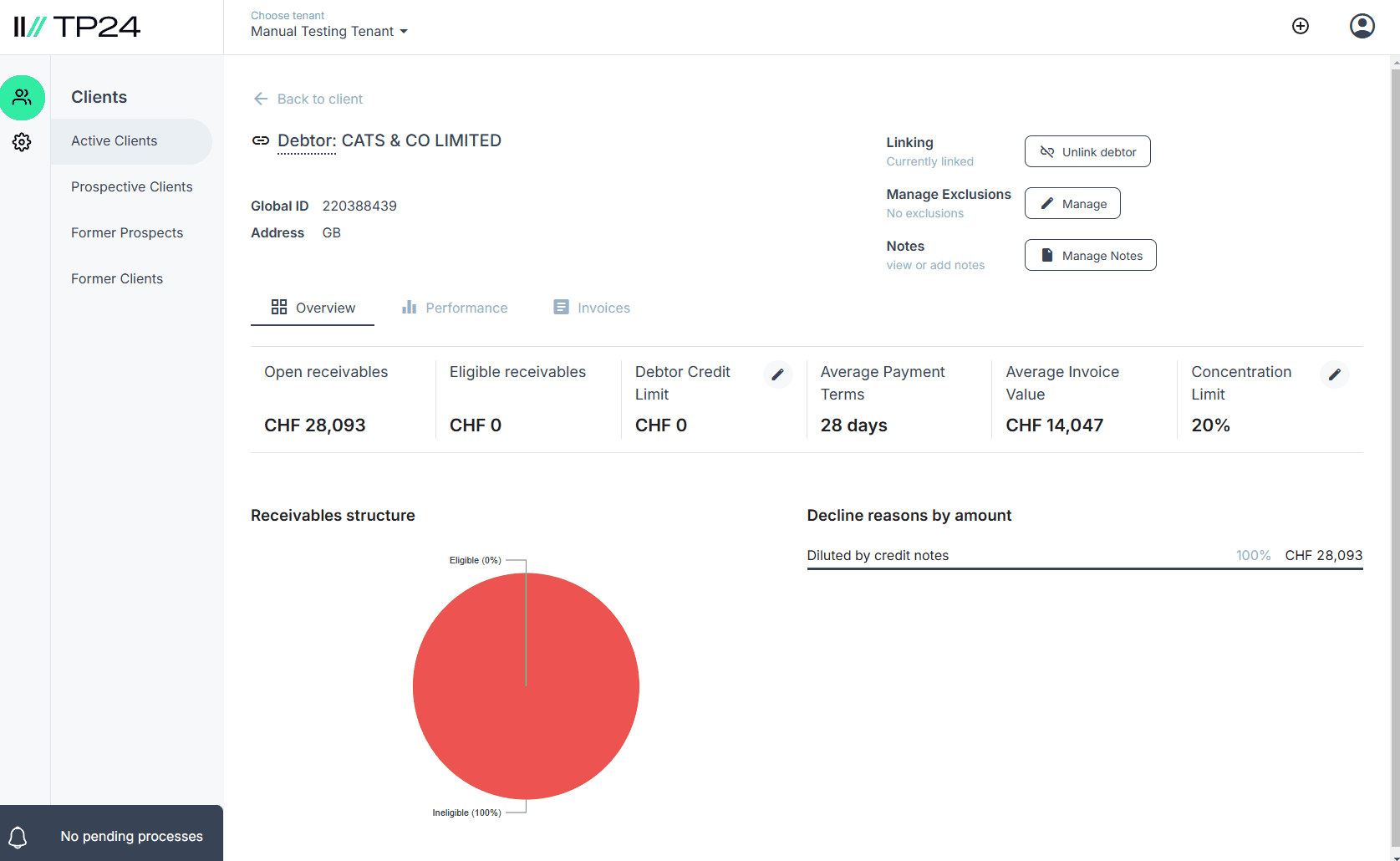Click the 'view or add notes' text
Screen dimensions: 1400x861
click(935, 265)
